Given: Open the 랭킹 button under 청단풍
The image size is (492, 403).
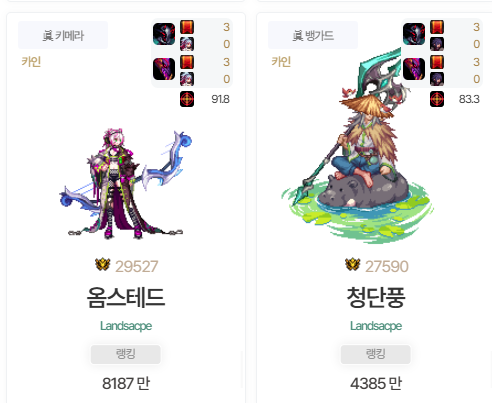Looking at the screenshot, I should (376, 354).
